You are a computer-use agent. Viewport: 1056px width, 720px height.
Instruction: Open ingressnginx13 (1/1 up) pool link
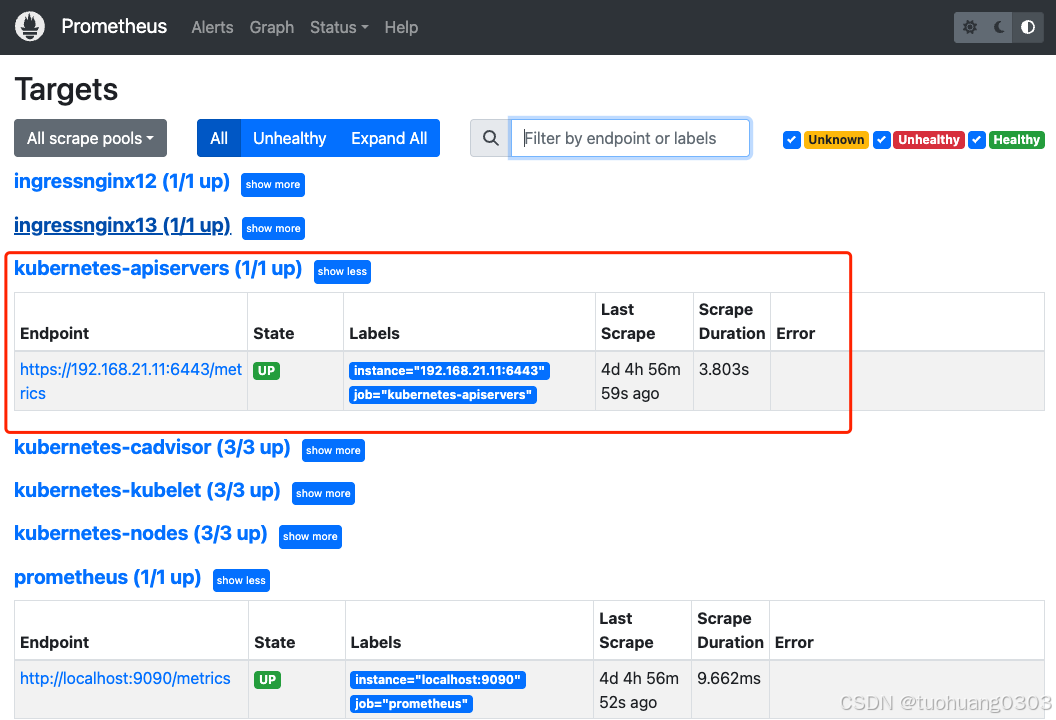(x=123, y=225)
